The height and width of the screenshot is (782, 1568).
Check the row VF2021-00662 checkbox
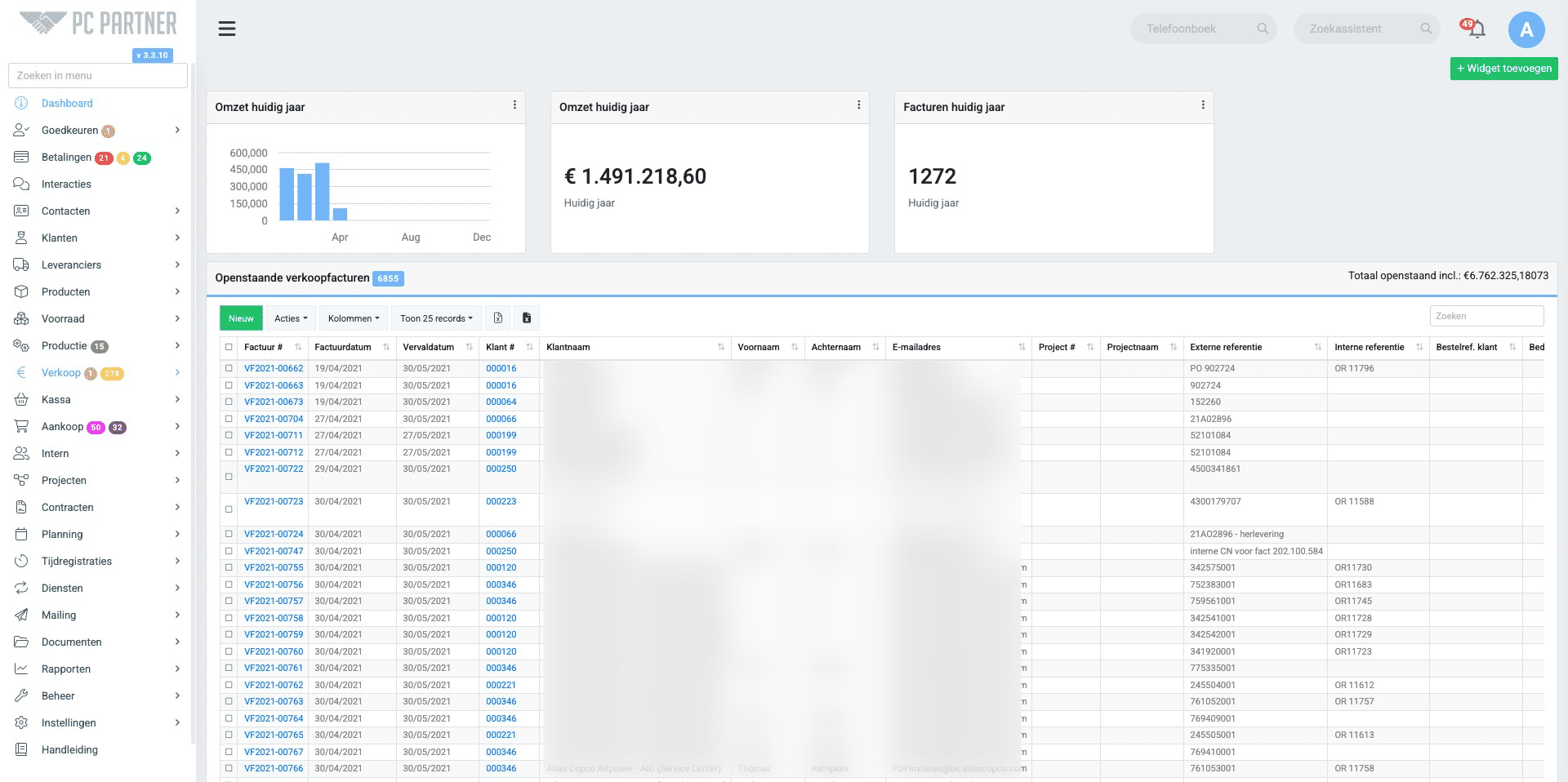pos(229,368)
